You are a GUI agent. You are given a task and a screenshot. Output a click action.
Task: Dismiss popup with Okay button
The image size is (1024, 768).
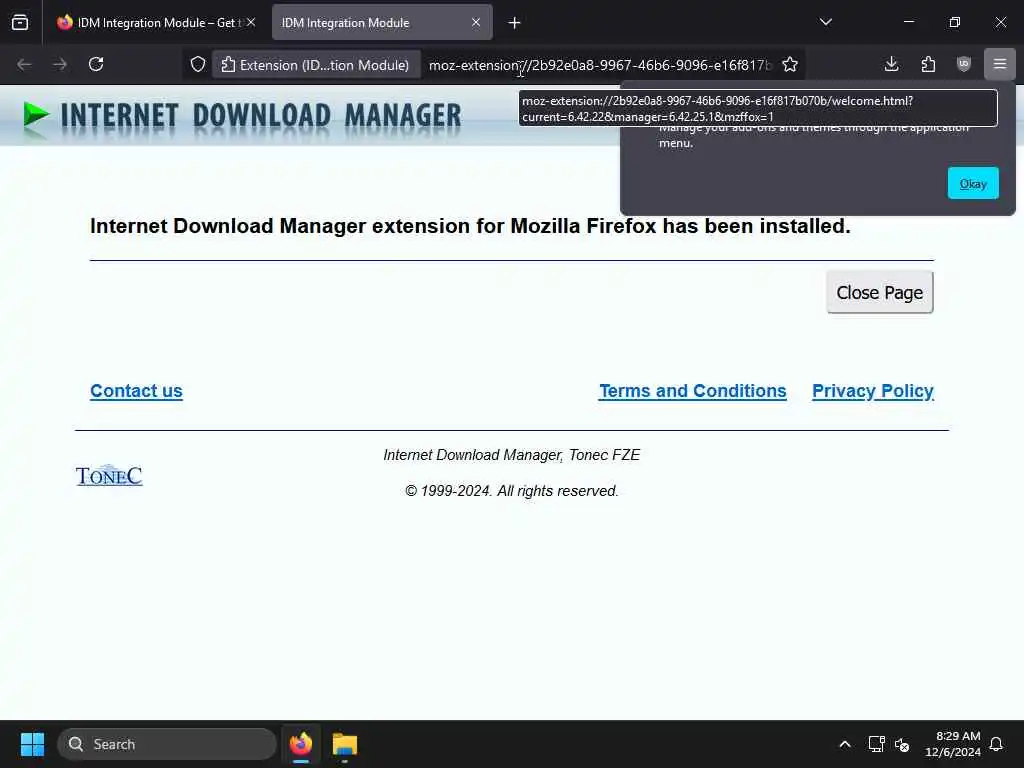(973, 184)
